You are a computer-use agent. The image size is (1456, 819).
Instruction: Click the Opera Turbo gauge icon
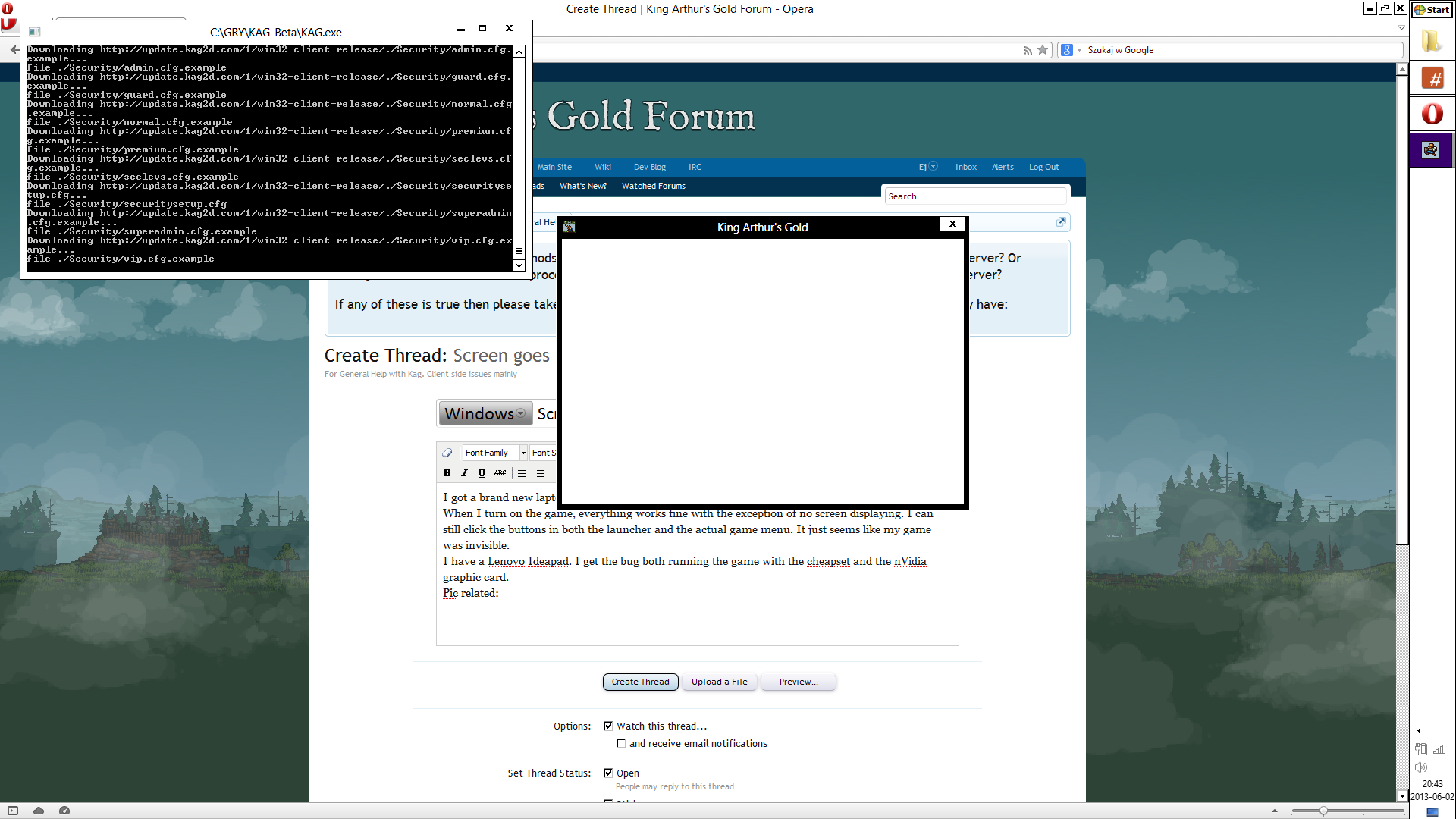point(64,811)
